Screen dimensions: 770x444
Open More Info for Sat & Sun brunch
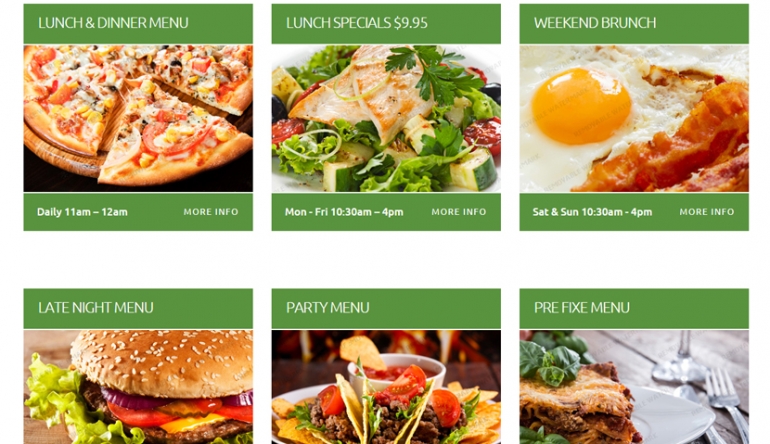pyautogui.click(x=707, y=212)
